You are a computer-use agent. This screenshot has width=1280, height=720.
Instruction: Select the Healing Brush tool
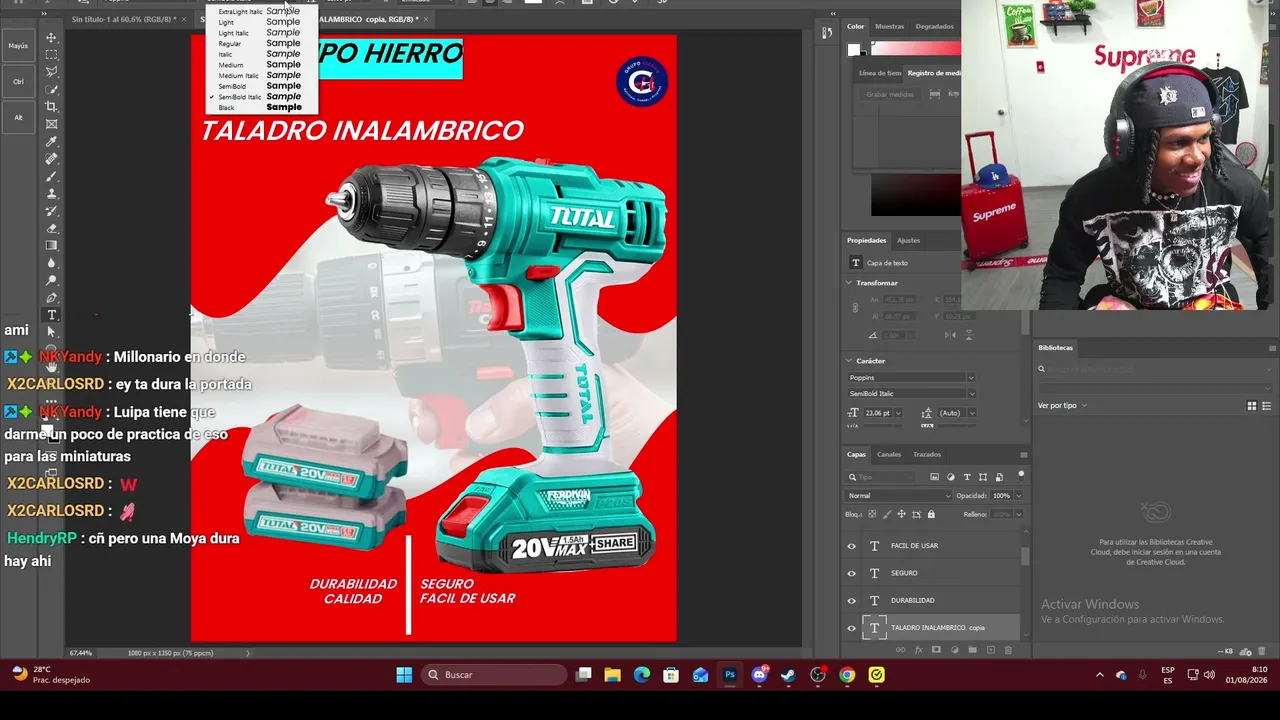click(51, 158)
